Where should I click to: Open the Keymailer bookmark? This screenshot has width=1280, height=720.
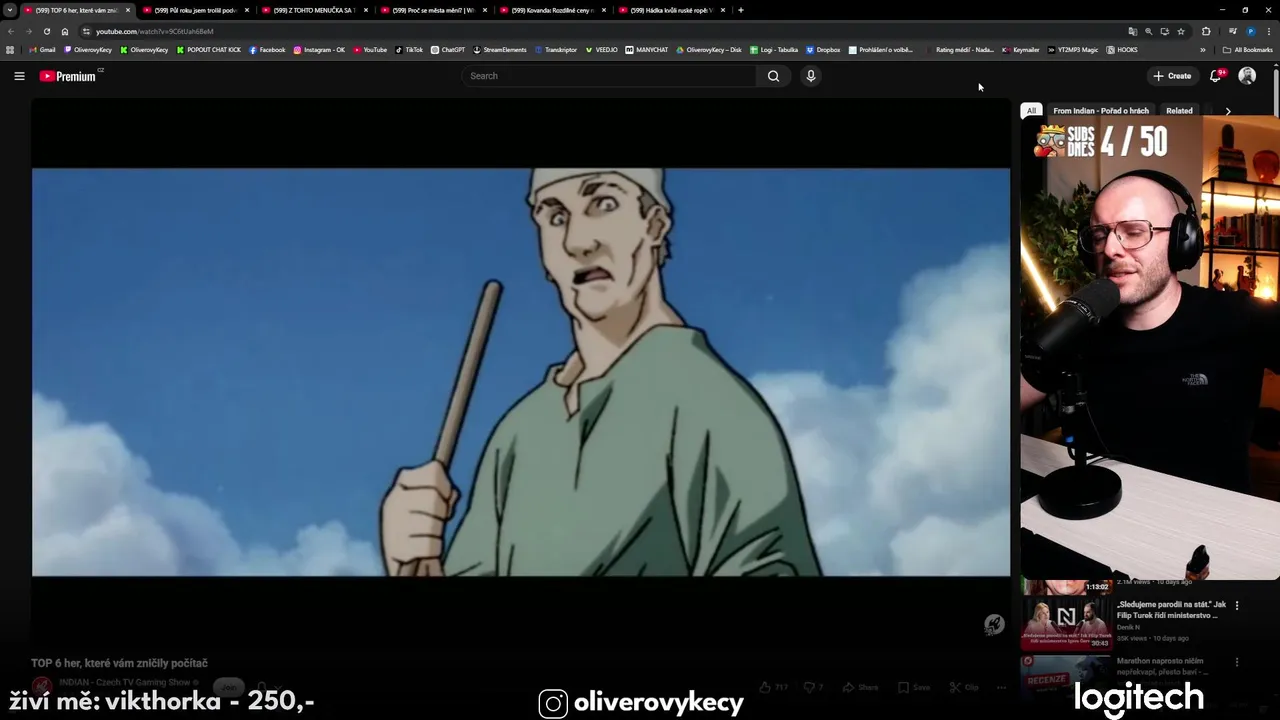[x=1020, y=50]
